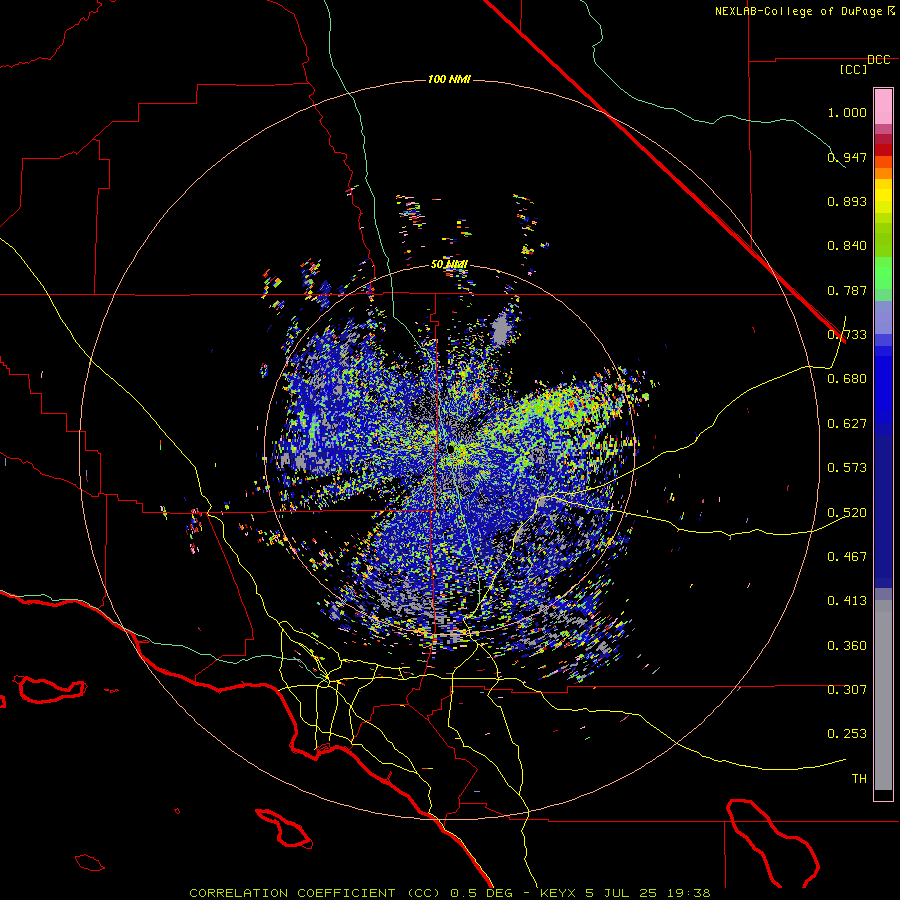Click the 0.787 scale value
The height and width of the screenshot is (900, 900).
click(x=847, y=290)
